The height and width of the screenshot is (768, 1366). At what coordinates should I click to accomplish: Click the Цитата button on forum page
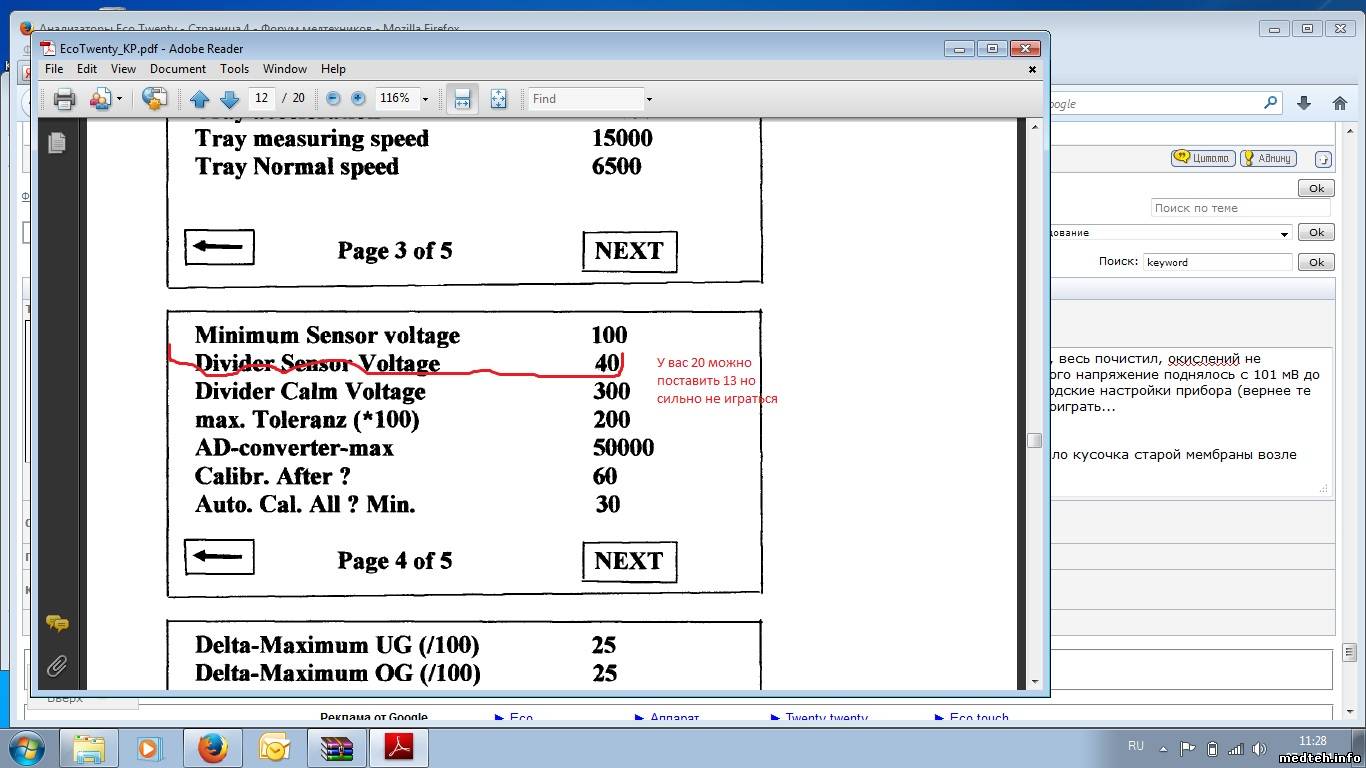tap(1202, 158)
